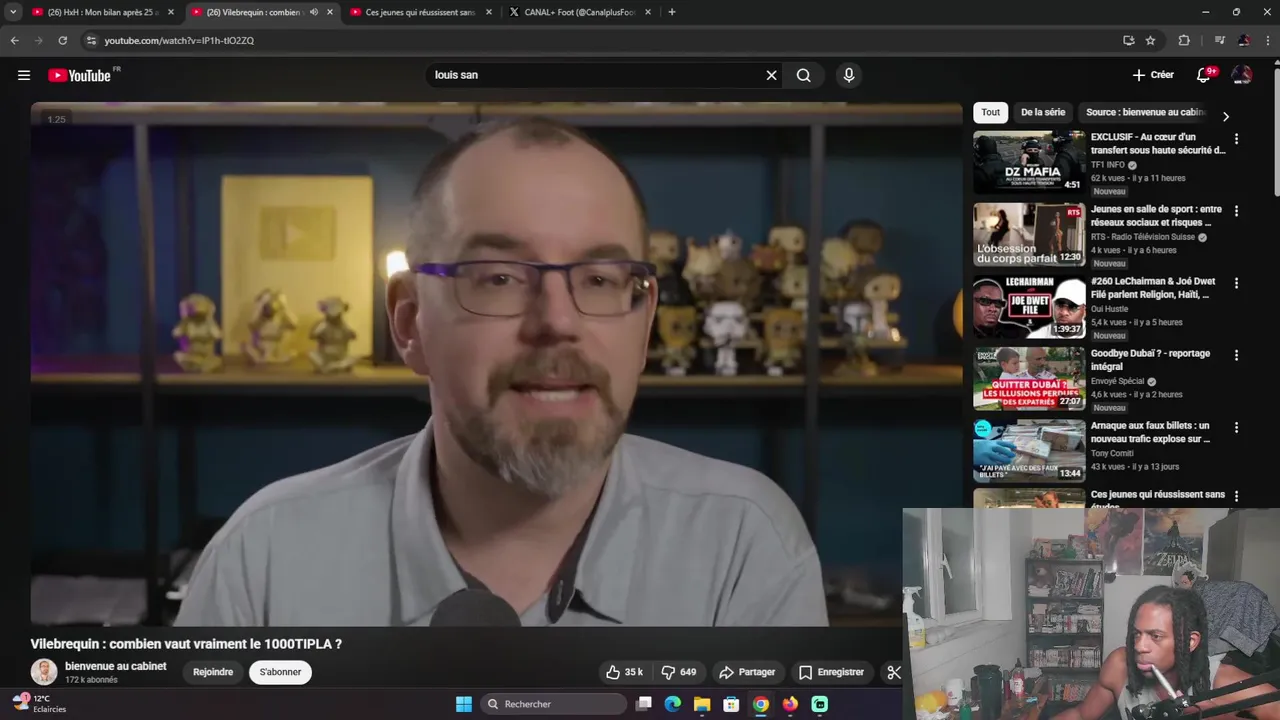Open the Chrome extensions puzzle icon
This screenshot has width=1280, height=720.
coord(1184,40)
